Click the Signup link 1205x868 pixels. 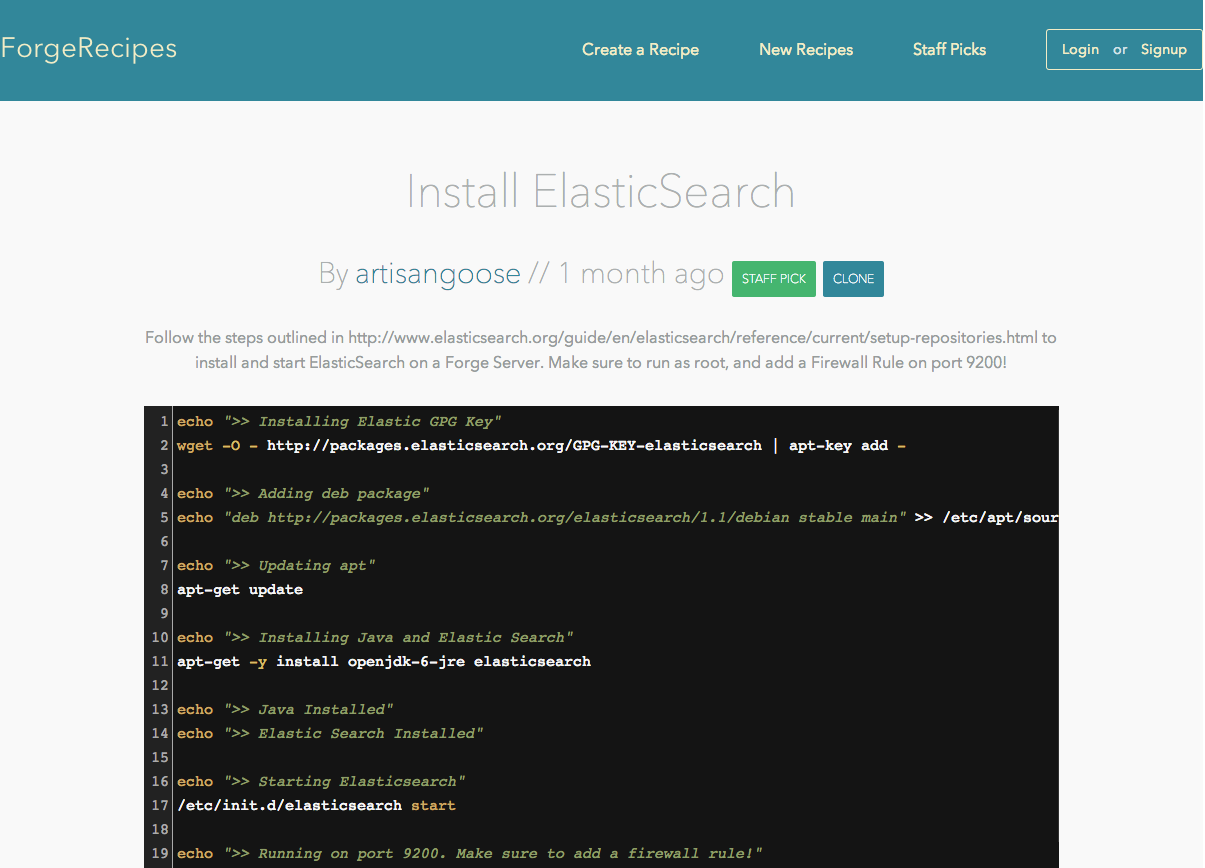[1164, 50]
